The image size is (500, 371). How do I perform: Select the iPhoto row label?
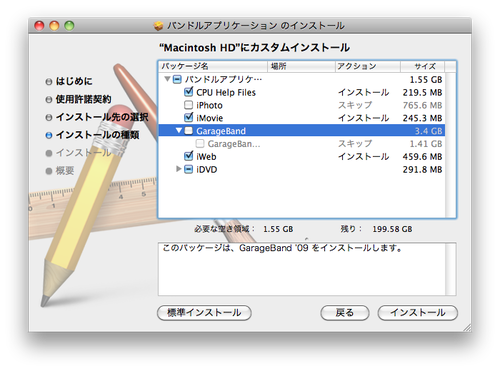209,105
